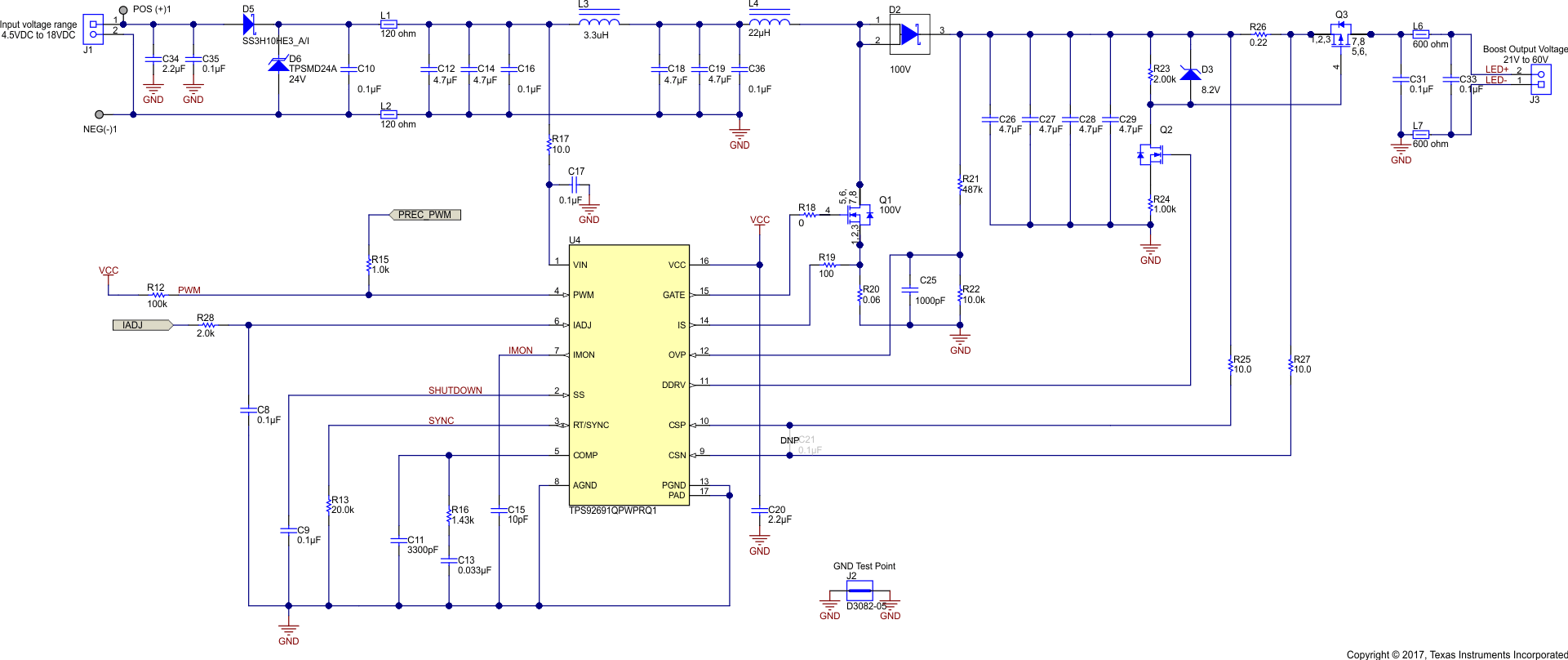This screenshot has height=660, width=1568.
Task: Click the R20 0.06 resistor symbol
Action: [860, 296]
